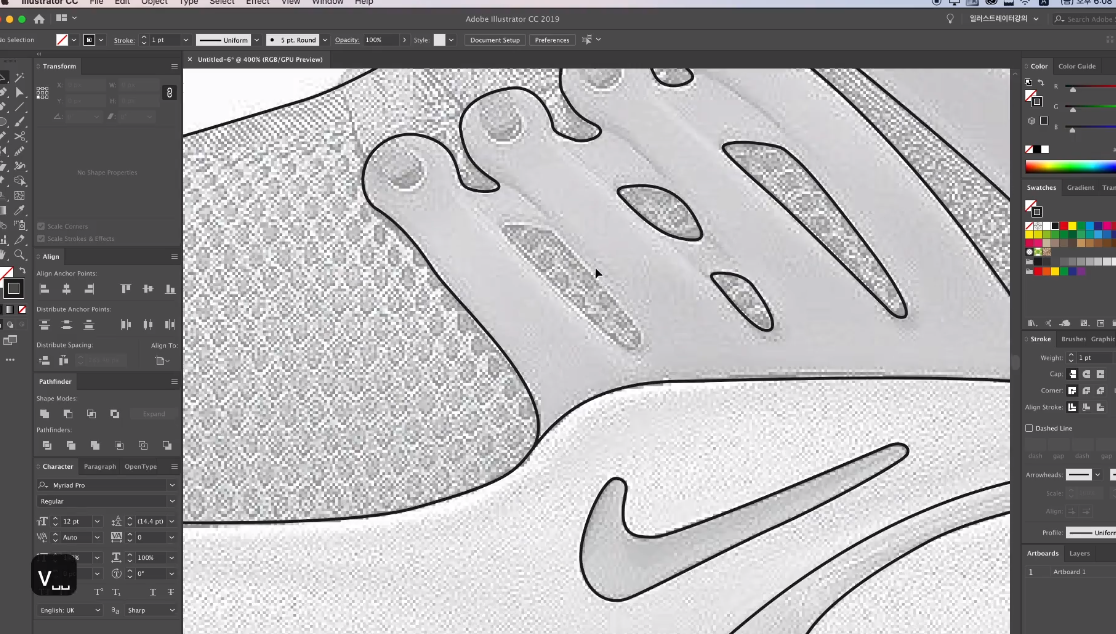Open 5 pt. Round brush definition dropdown
This screenshot has height=634, width=1116.
pyautogui.click(x=325, y=40)
